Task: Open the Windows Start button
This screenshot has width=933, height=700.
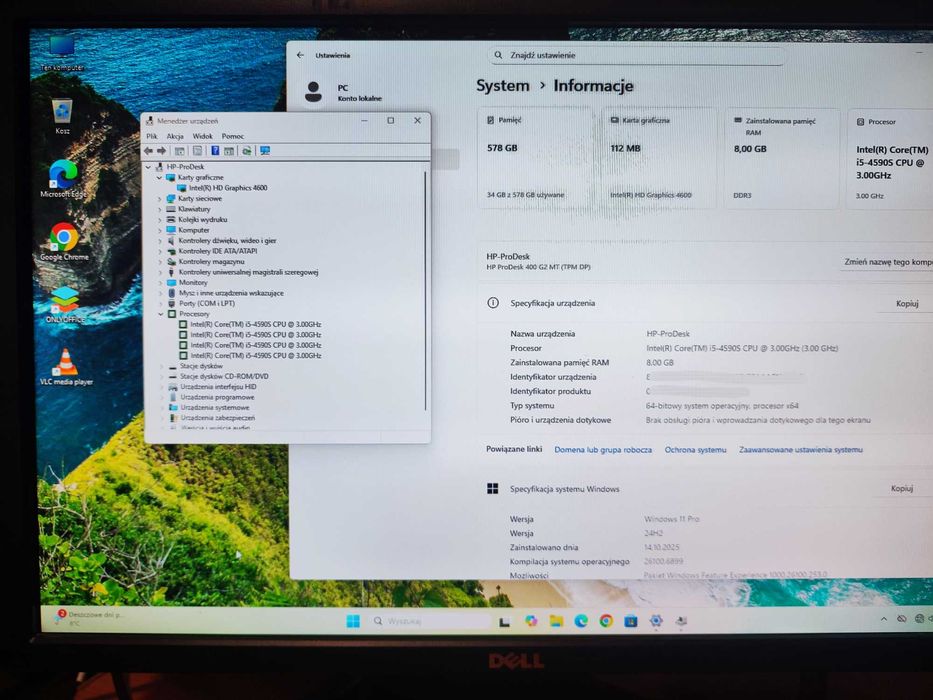Action: click(x=353, y=621)
